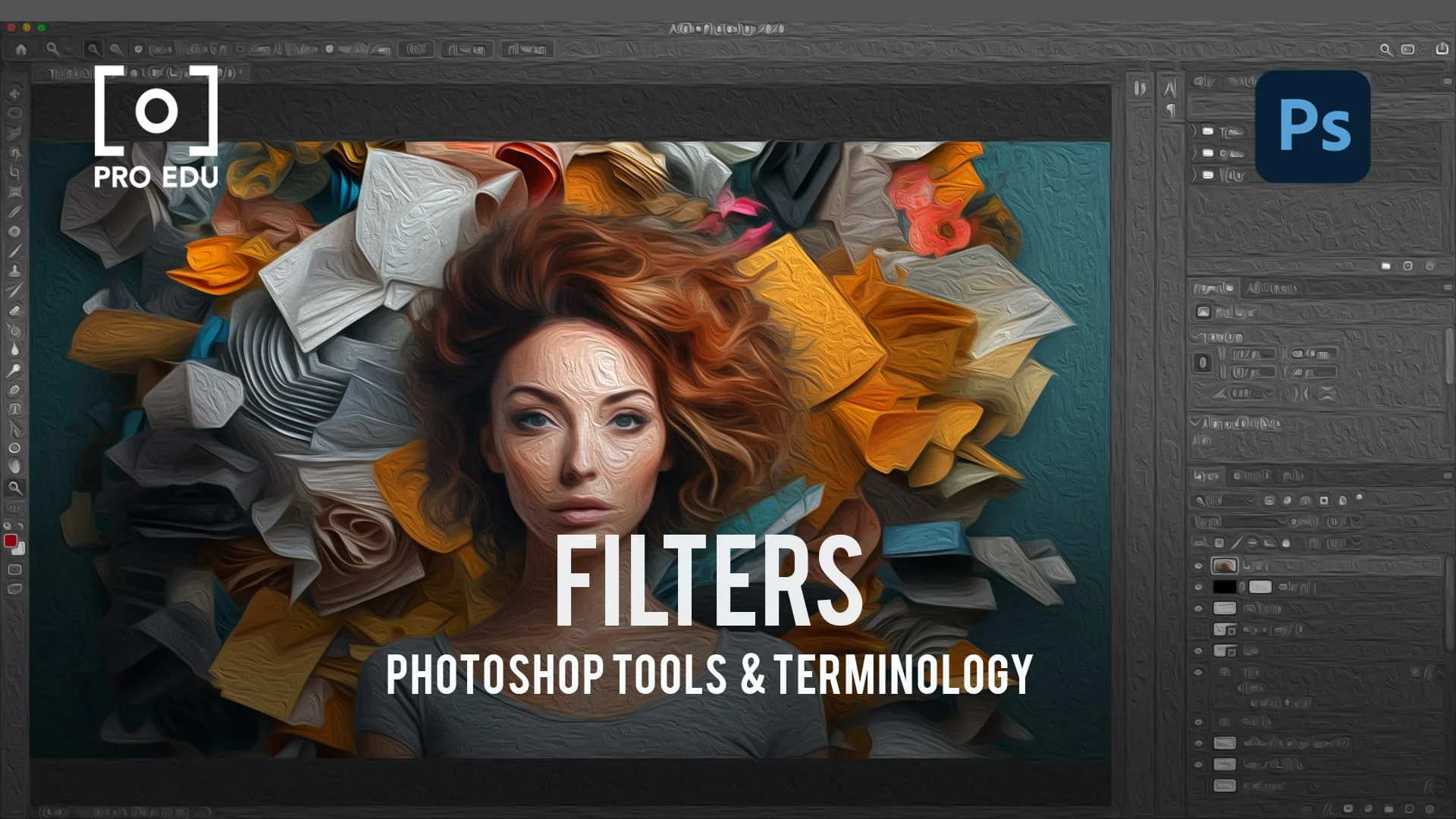Switch to the Properties tab

click(x=1211, y=288)
